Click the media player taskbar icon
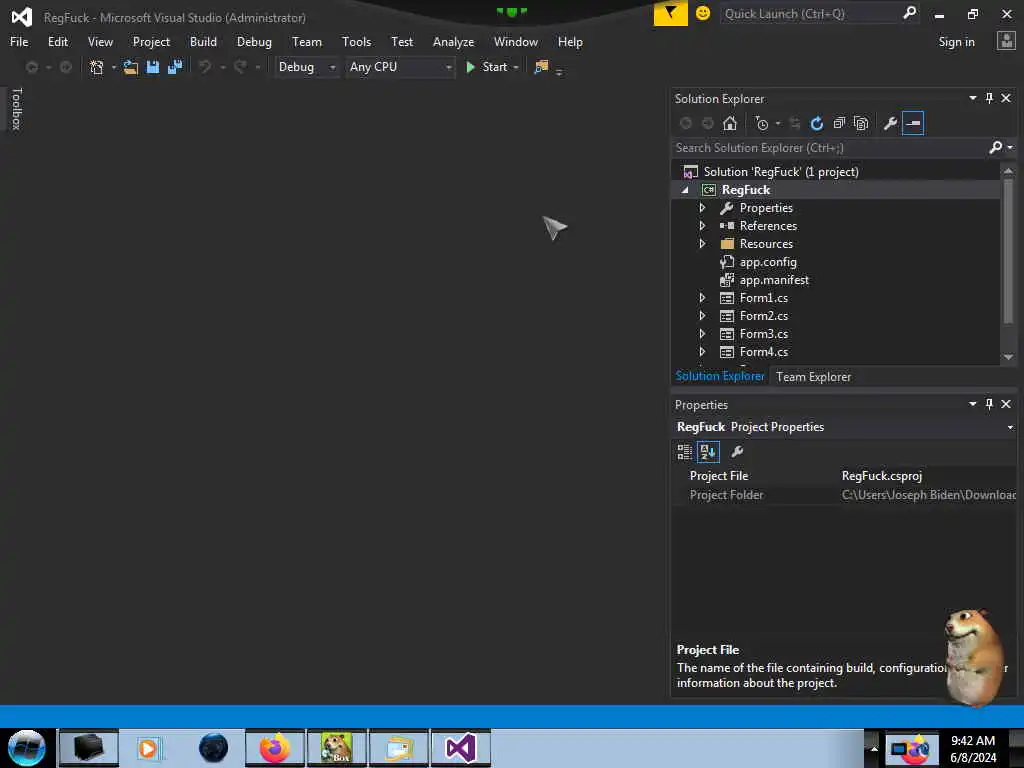This screenshot has height=768, width=1024. [148, 748]
